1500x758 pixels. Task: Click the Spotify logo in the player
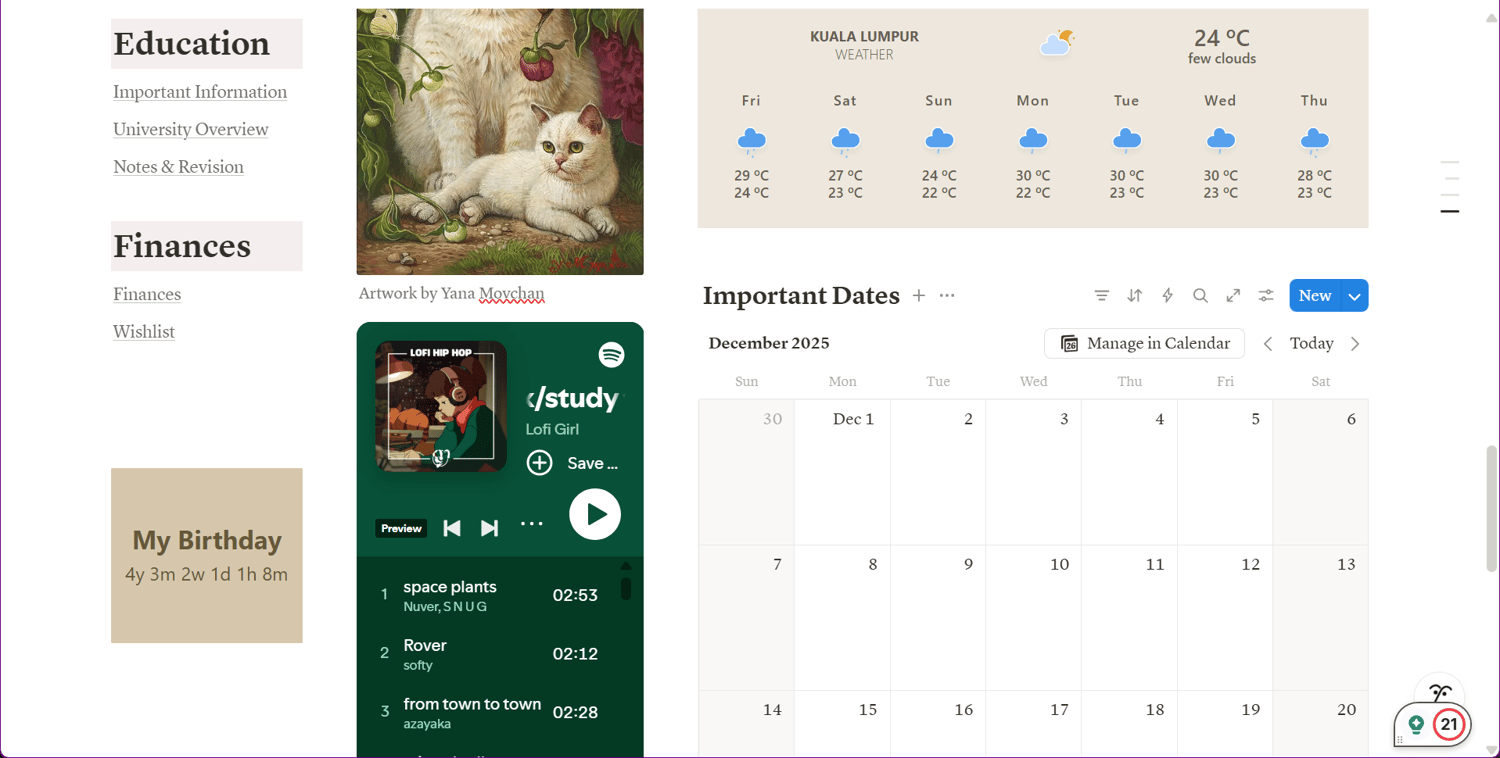point(611,354)
